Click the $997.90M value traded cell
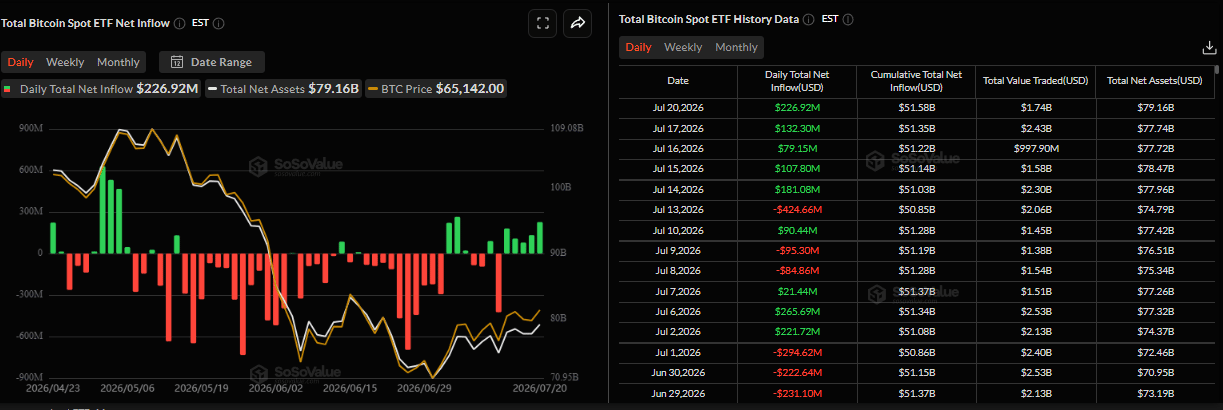Image resolution: width=1223 pixels, height=410 pixels. (1036, 147)
